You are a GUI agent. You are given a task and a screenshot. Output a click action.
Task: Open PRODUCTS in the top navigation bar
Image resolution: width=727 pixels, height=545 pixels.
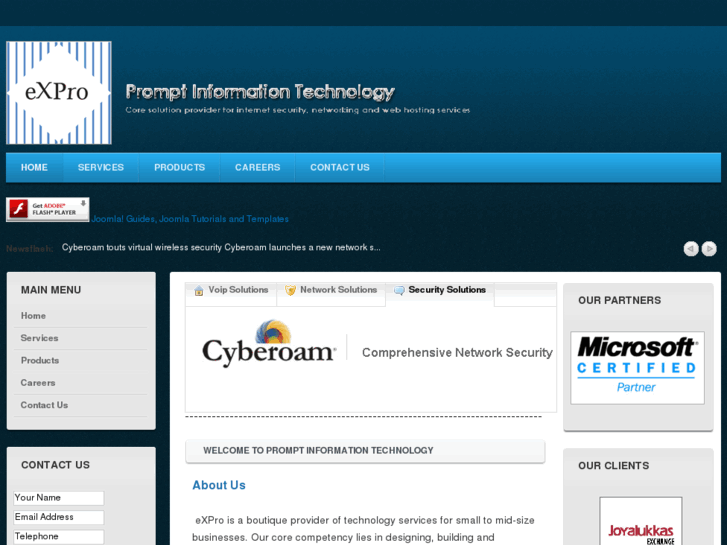click(x=179, y=167)
